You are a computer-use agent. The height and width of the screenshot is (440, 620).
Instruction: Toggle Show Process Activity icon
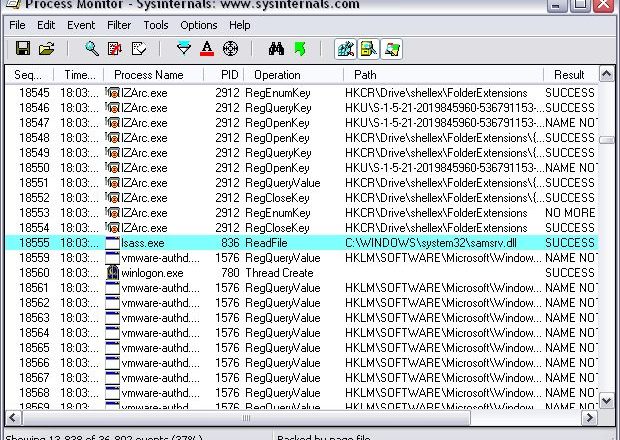[391, 49]
